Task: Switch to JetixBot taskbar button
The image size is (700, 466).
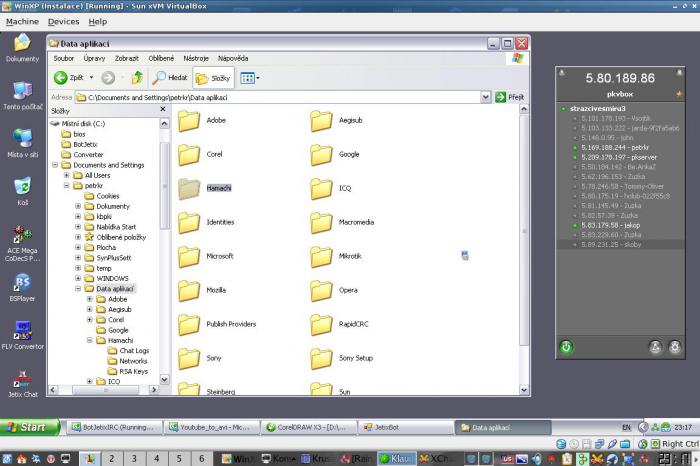Action: [406, 428]
